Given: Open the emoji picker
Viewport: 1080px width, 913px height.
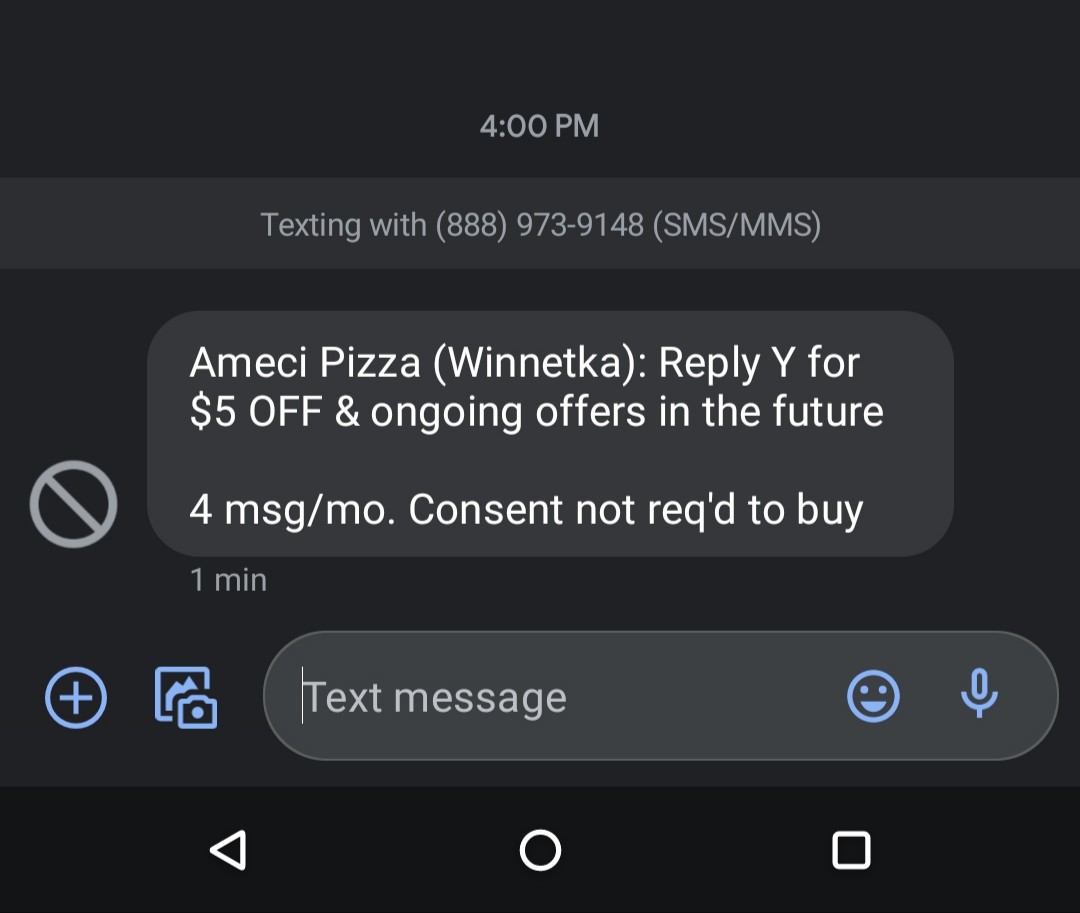Looking at the screenshot, I should [873, 696].
